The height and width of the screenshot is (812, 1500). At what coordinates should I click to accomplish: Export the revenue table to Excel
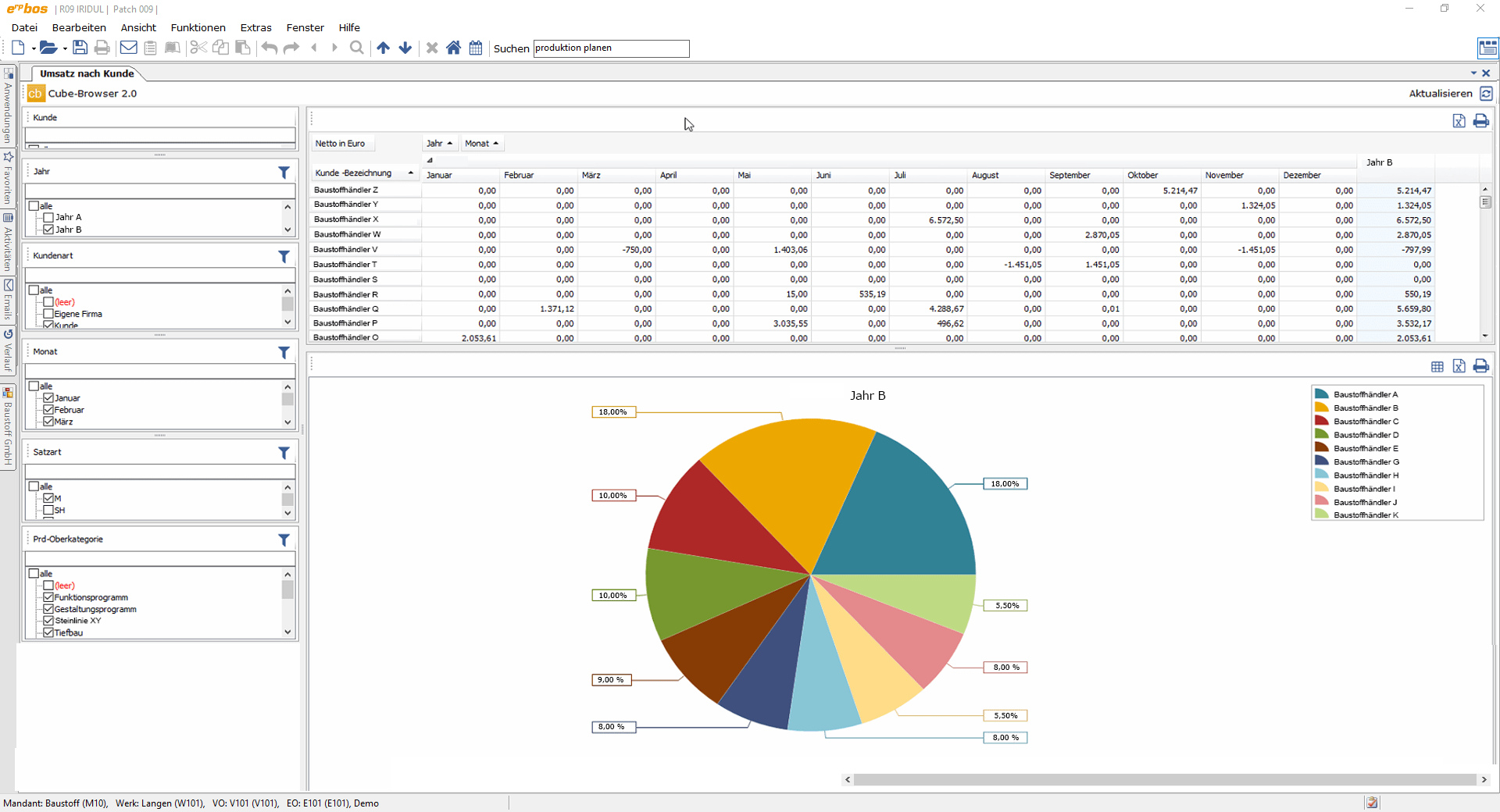[x=1459, y=121]
